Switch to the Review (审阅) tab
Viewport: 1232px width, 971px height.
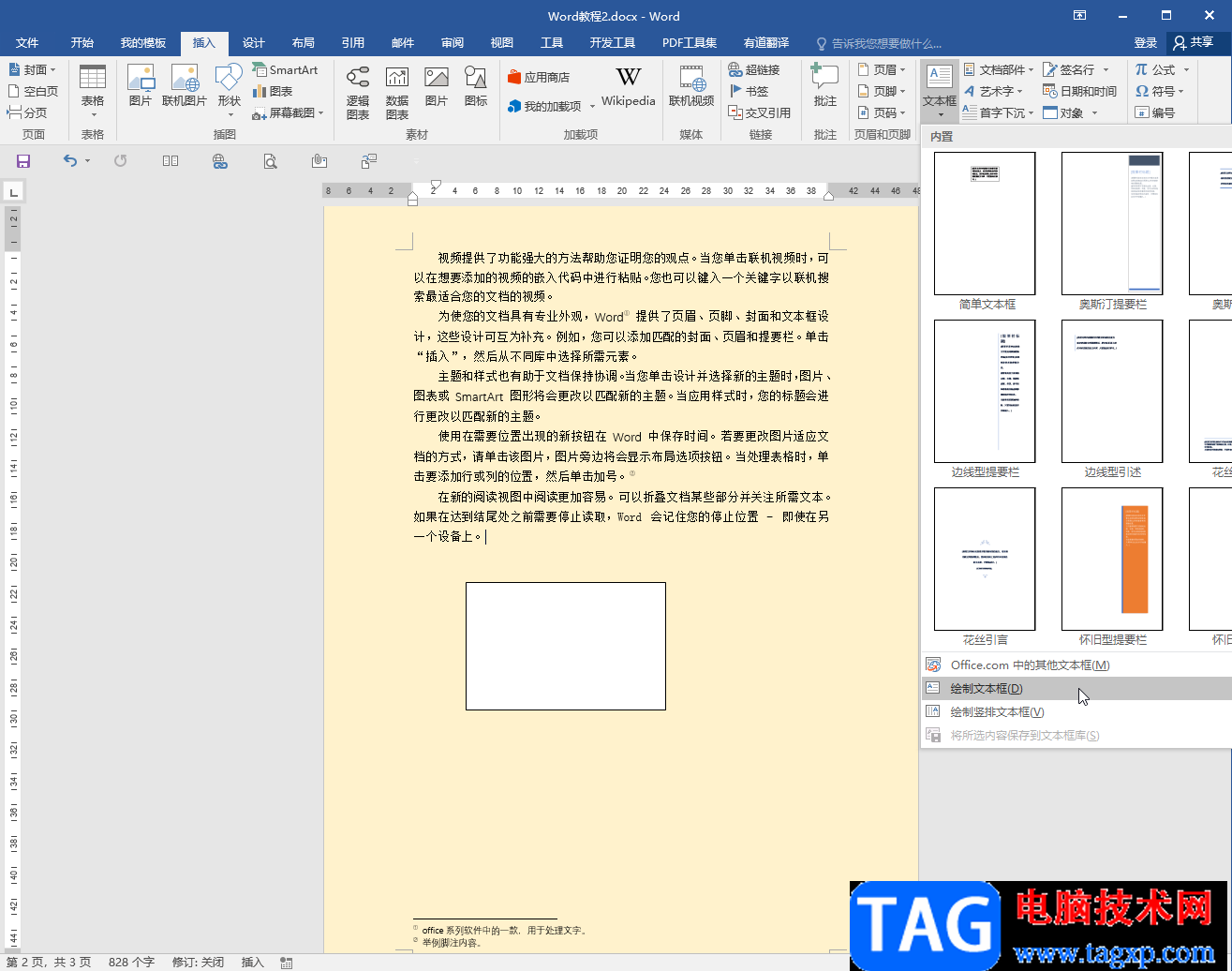pos(453,43)
